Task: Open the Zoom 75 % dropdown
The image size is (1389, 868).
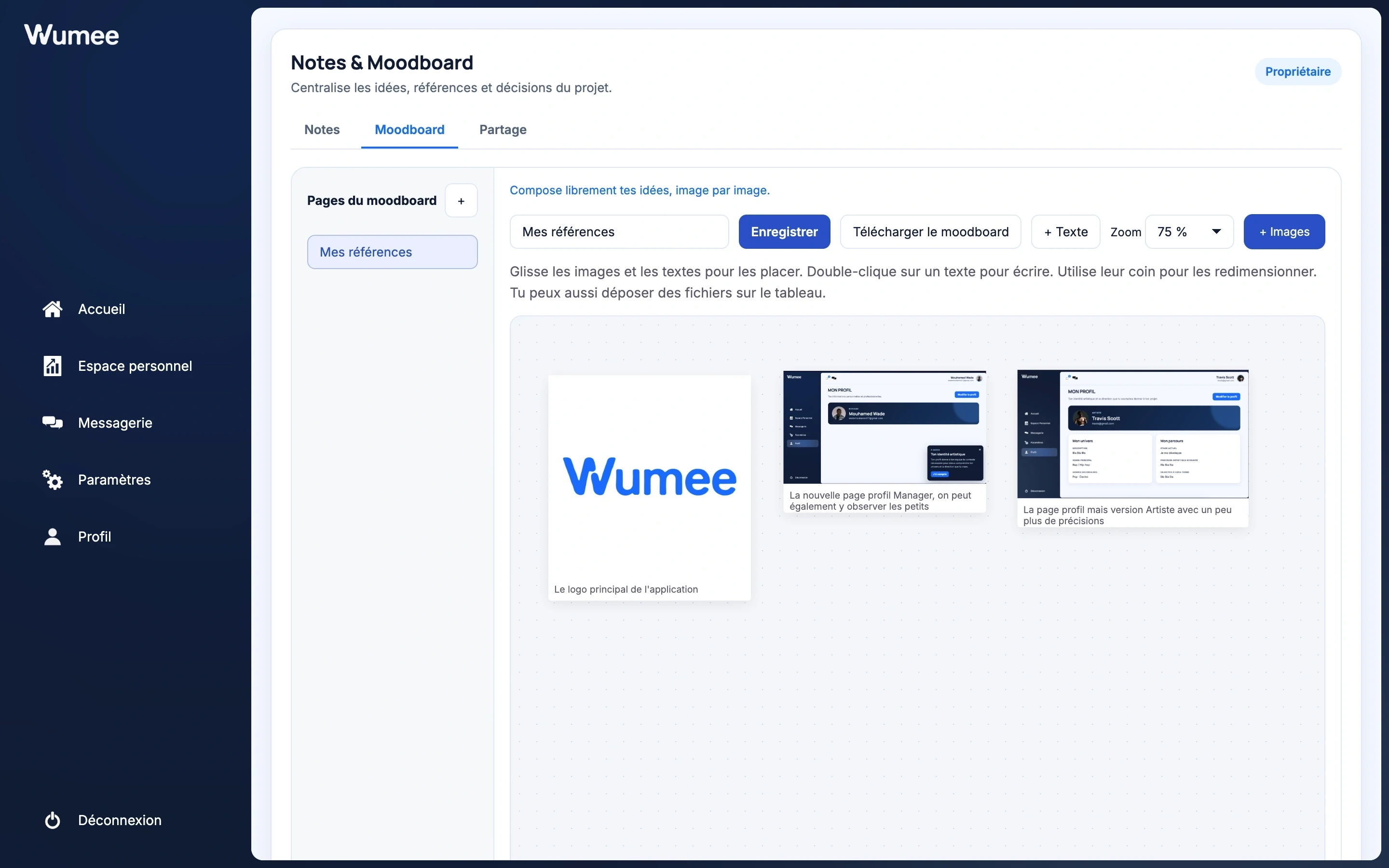Action: click(x=1189, y=232)
